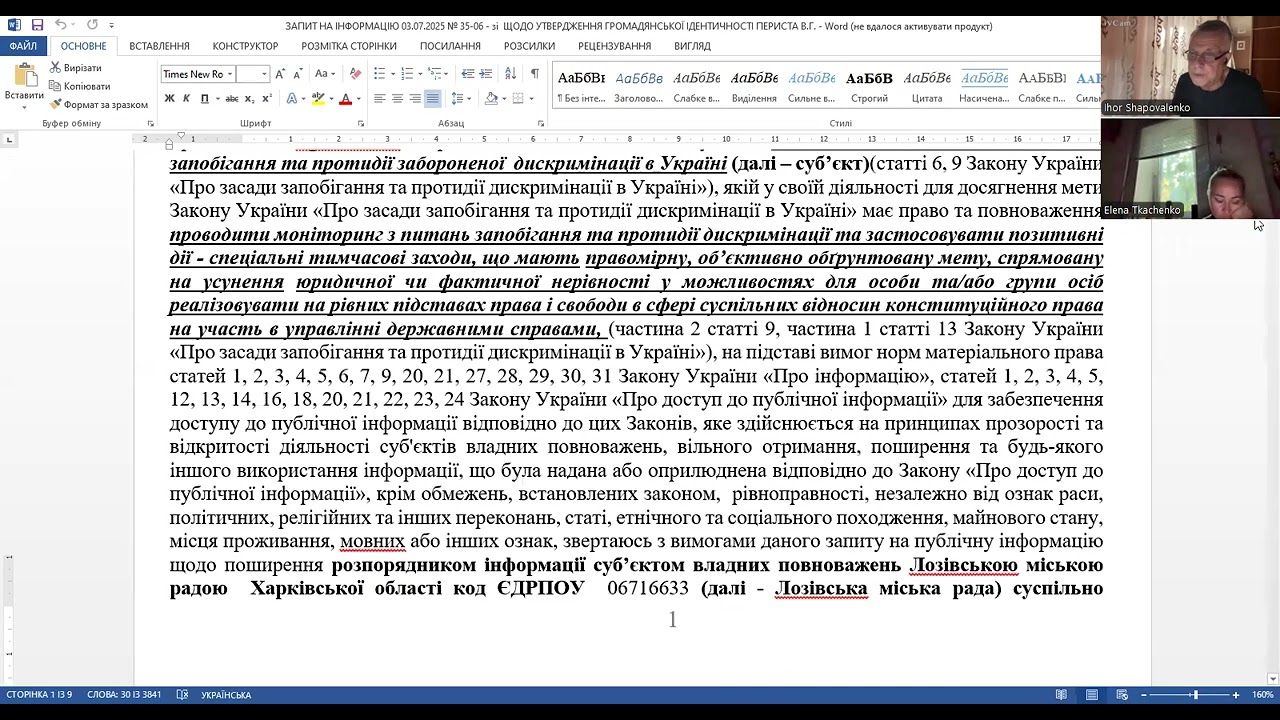
Task: Select Print Layout view icon
Action: (1092, 695)
